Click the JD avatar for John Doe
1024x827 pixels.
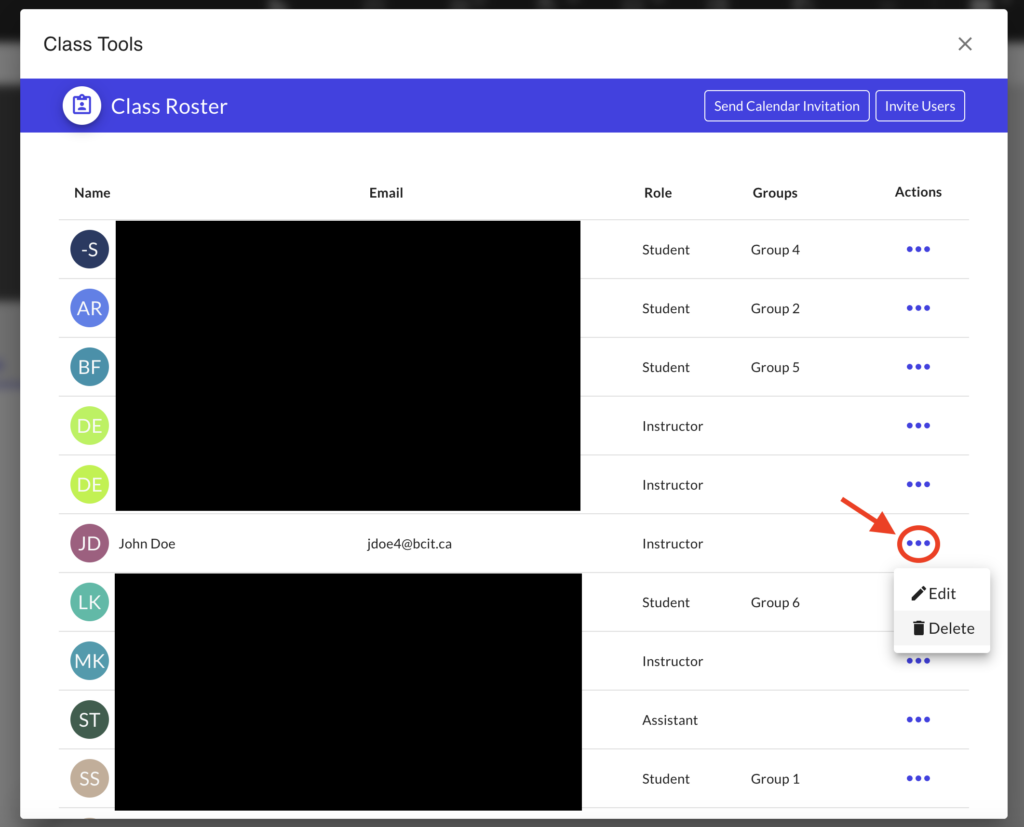89,544
